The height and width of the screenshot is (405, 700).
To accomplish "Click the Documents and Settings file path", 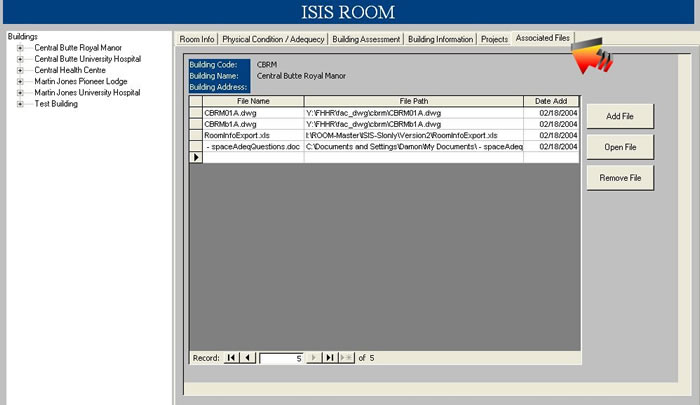I will click(x=413, y=146).
